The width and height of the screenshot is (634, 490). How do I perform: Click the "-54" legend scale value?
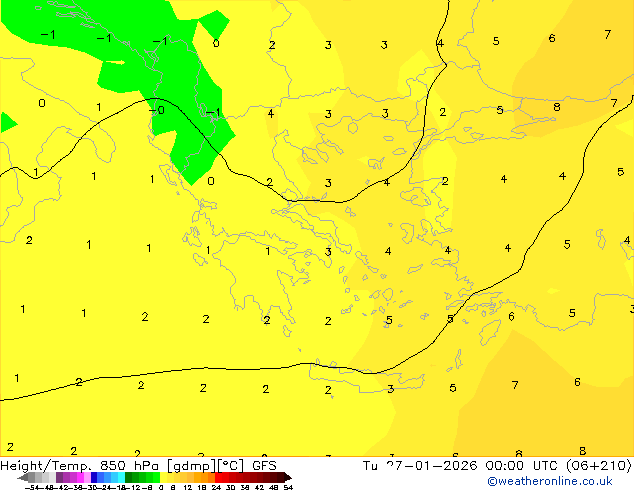pyautogui.click(x=31, y=487)
